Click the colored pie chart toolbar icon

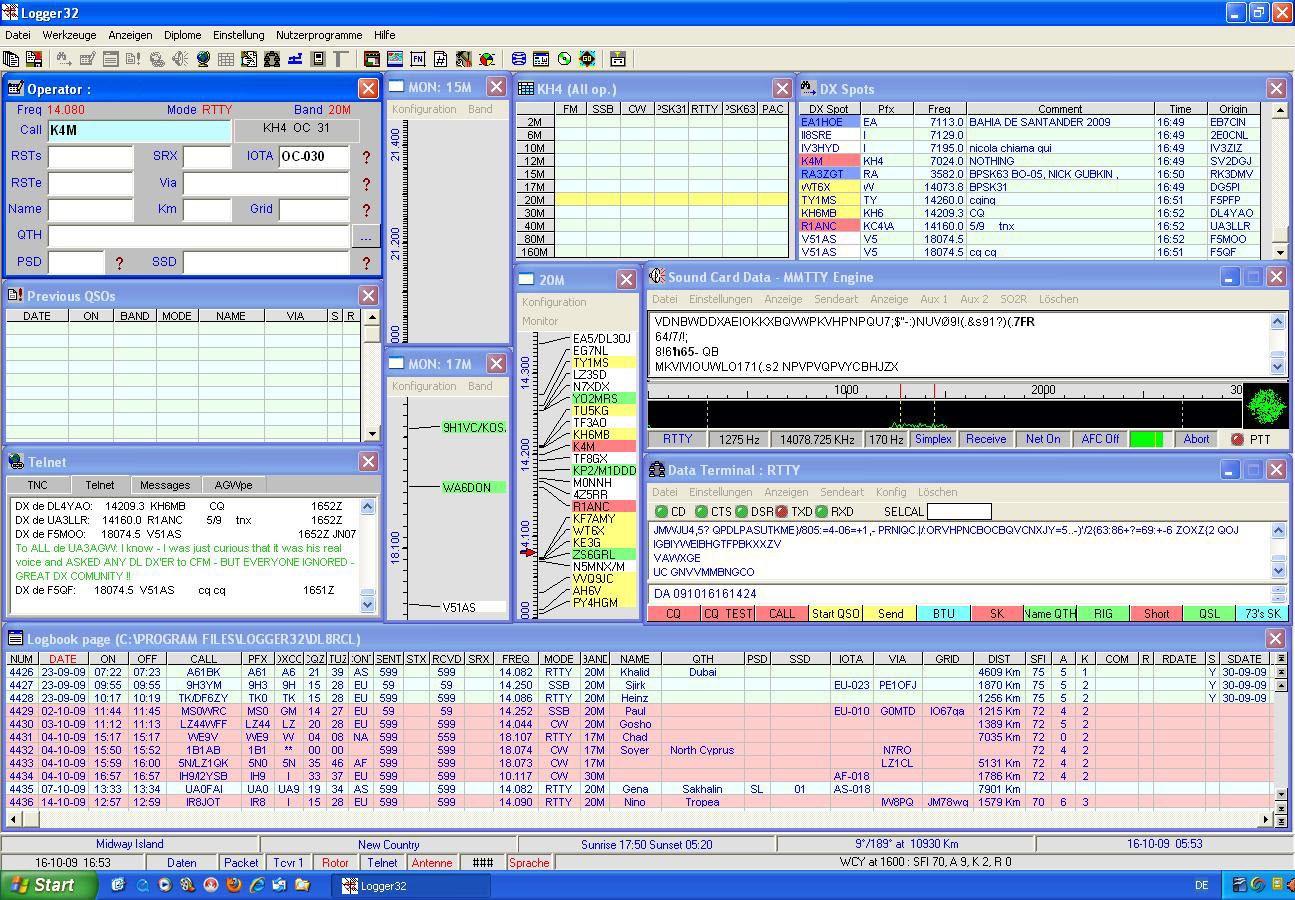point(487,59)
